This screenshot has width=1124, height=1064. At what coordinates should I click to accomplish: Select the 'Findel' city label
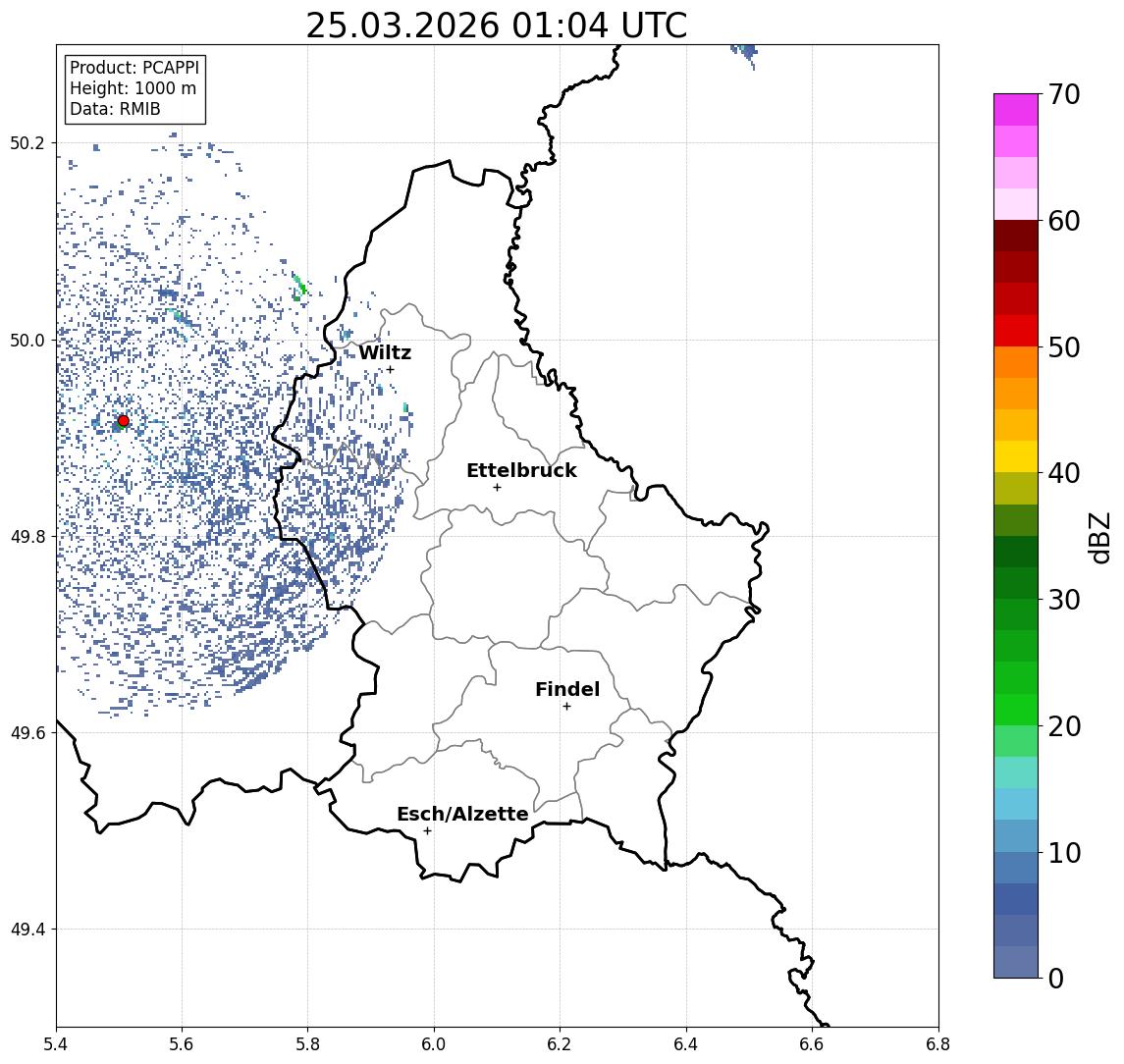tap(567, 689)
